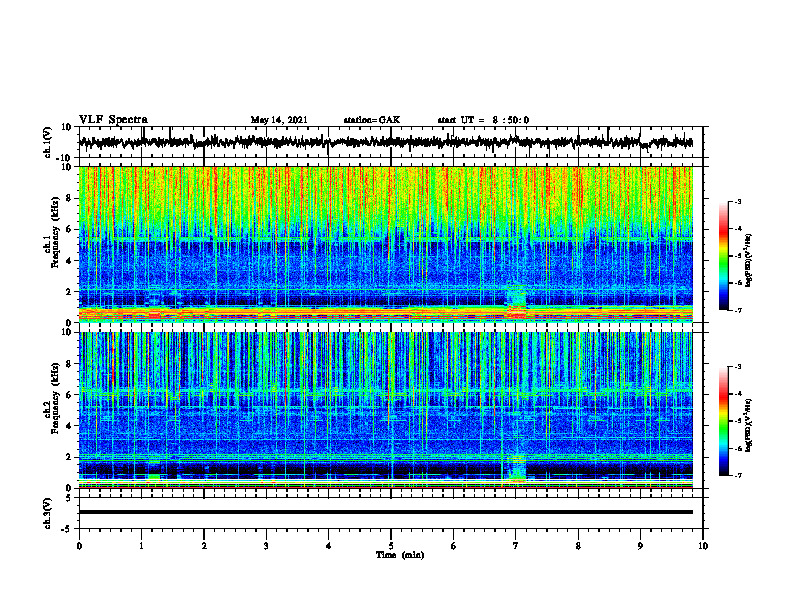Click the "-3" label on lower color scale
This screenshot has height=612, width=792.
point(737,367)
